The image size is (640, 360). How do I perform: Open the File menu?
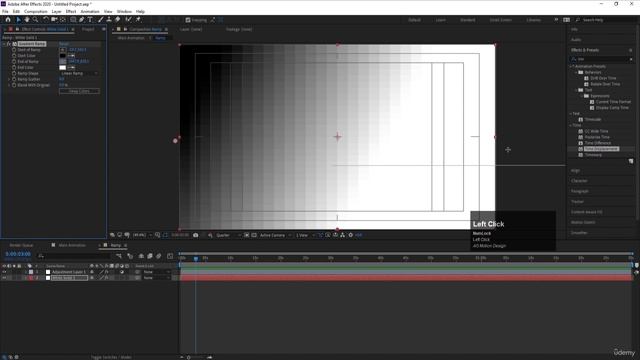click(5, 11)
